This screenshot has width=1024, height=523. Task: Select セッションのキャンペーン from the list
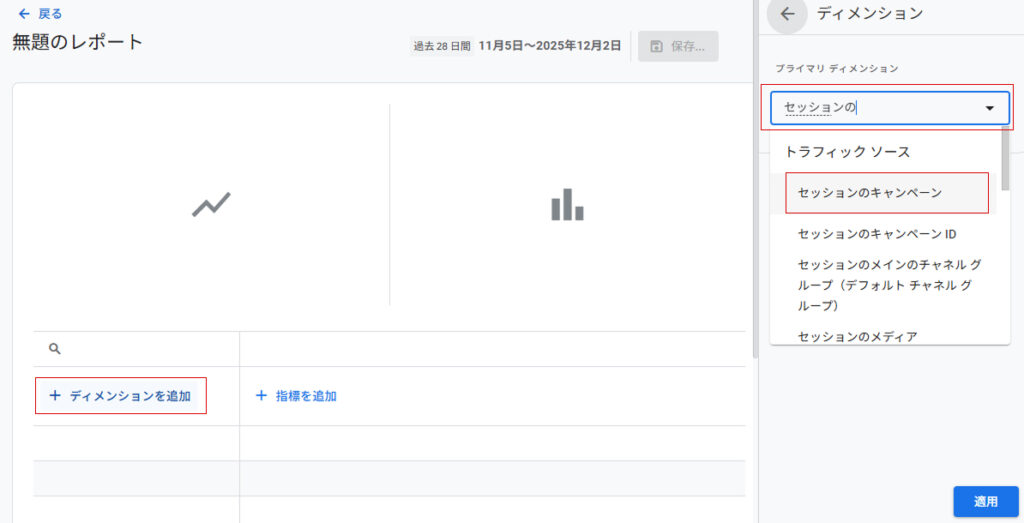pyautogui.click(x=870, y=192)
